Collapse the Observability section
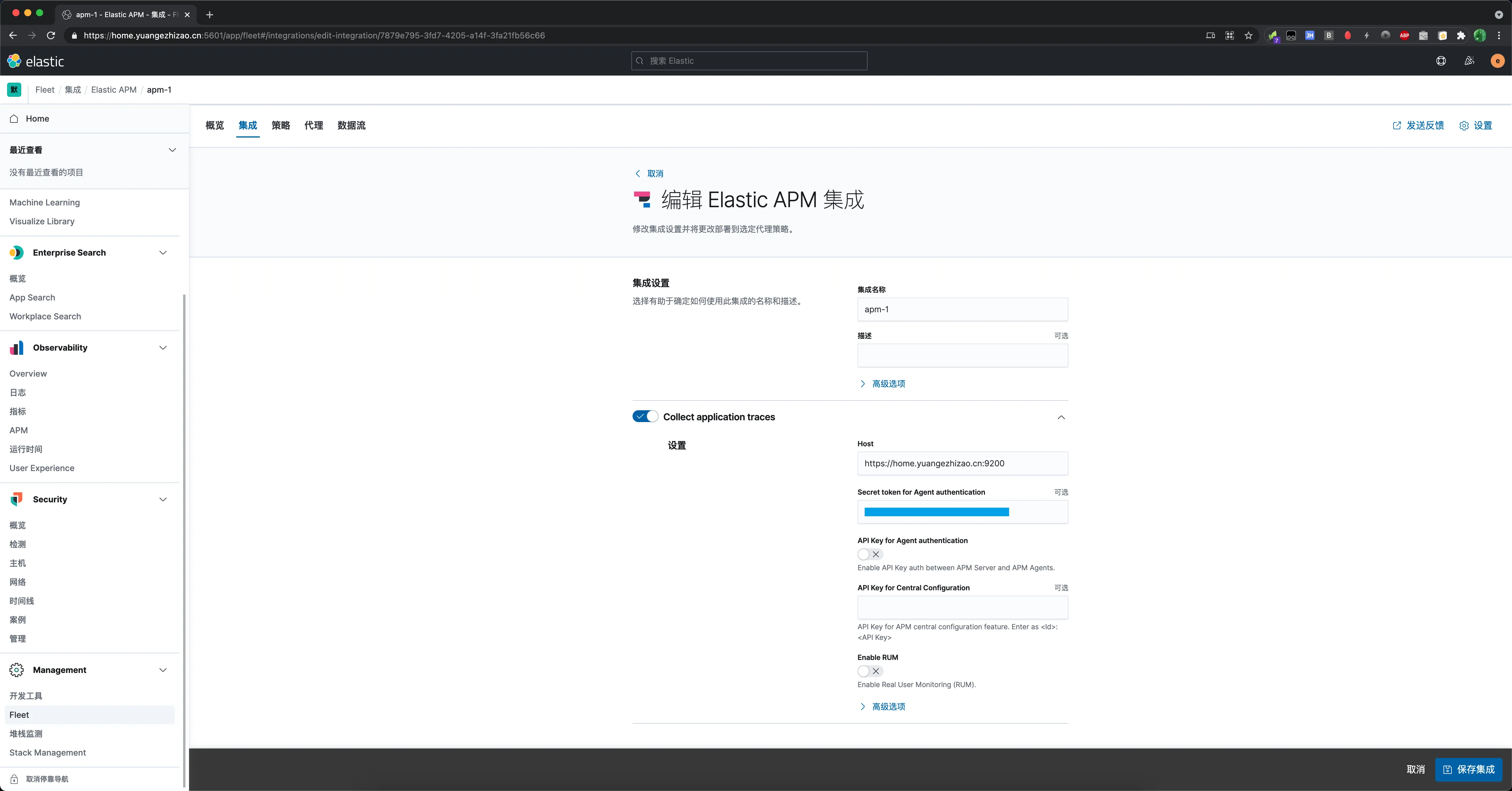This screenshot has height=791, width=1512. click(163, 347)
